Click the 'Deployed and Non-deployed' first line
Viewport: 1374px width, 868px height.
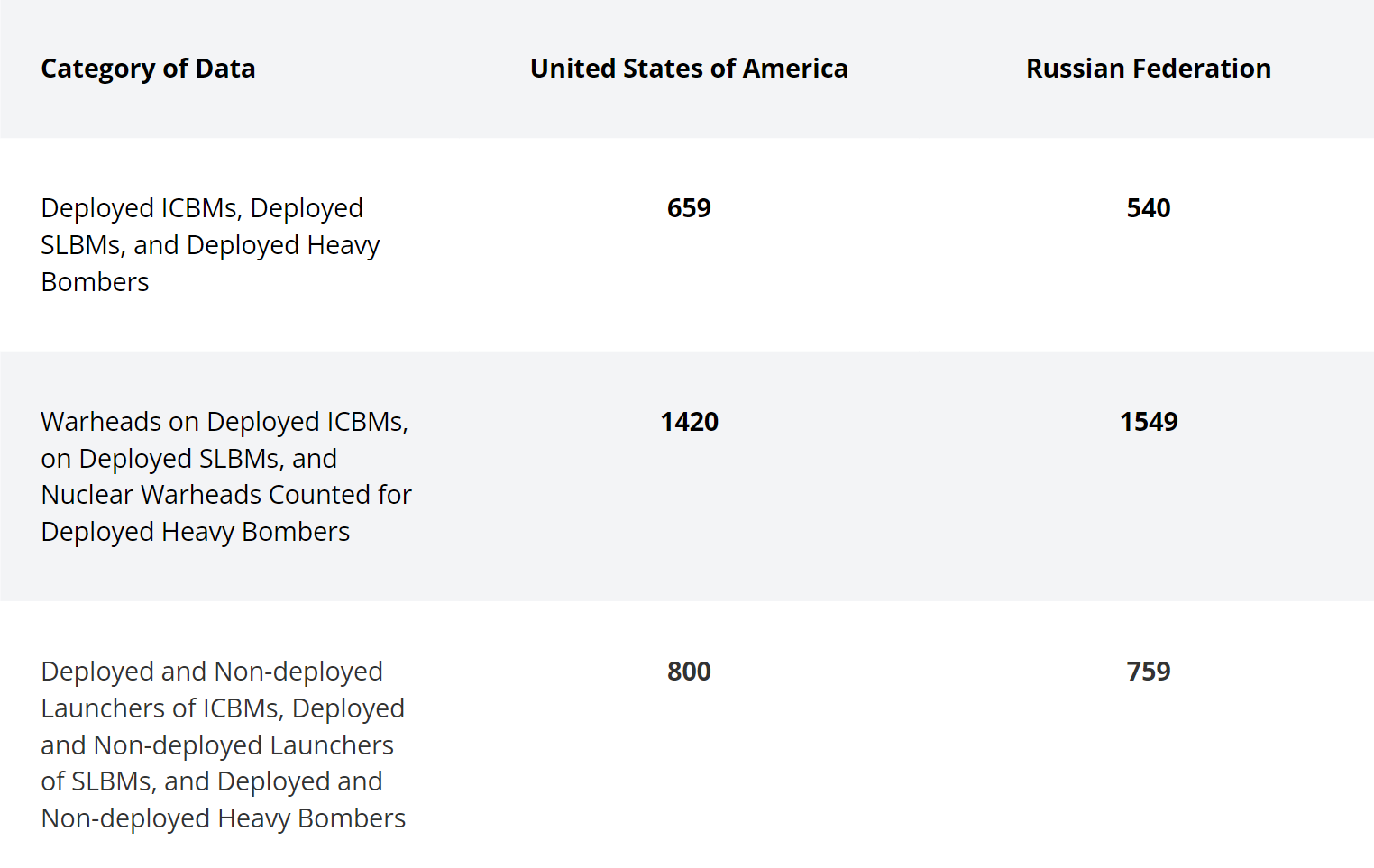[212, 672]
